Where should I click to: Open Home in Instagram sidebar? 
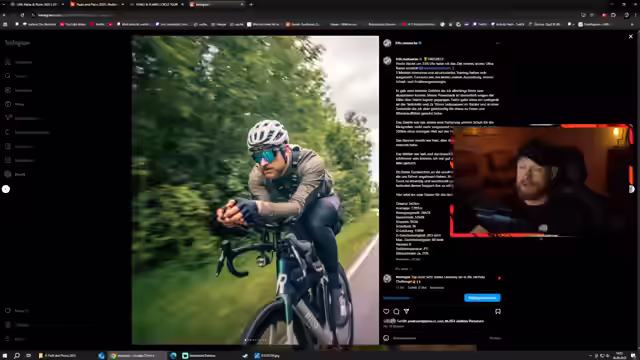8,62
